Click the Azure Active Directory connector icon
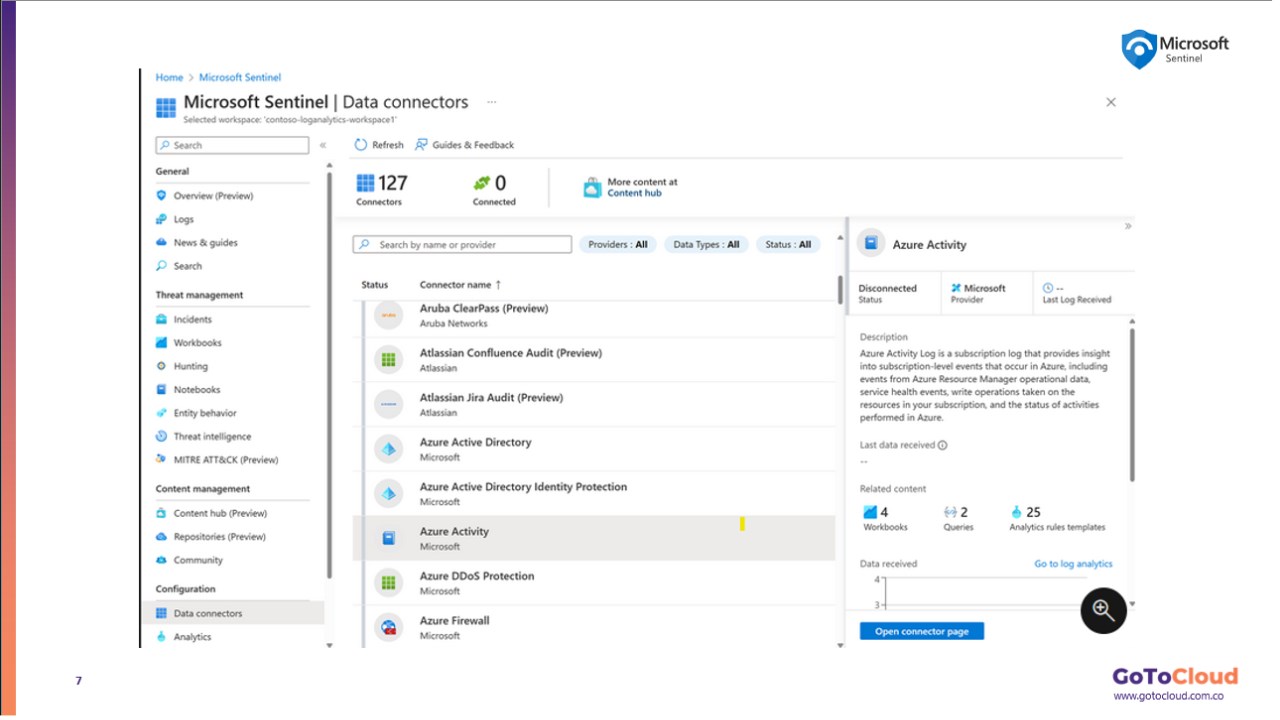This screenshot has height=720, width=1280. click(388, 449)
